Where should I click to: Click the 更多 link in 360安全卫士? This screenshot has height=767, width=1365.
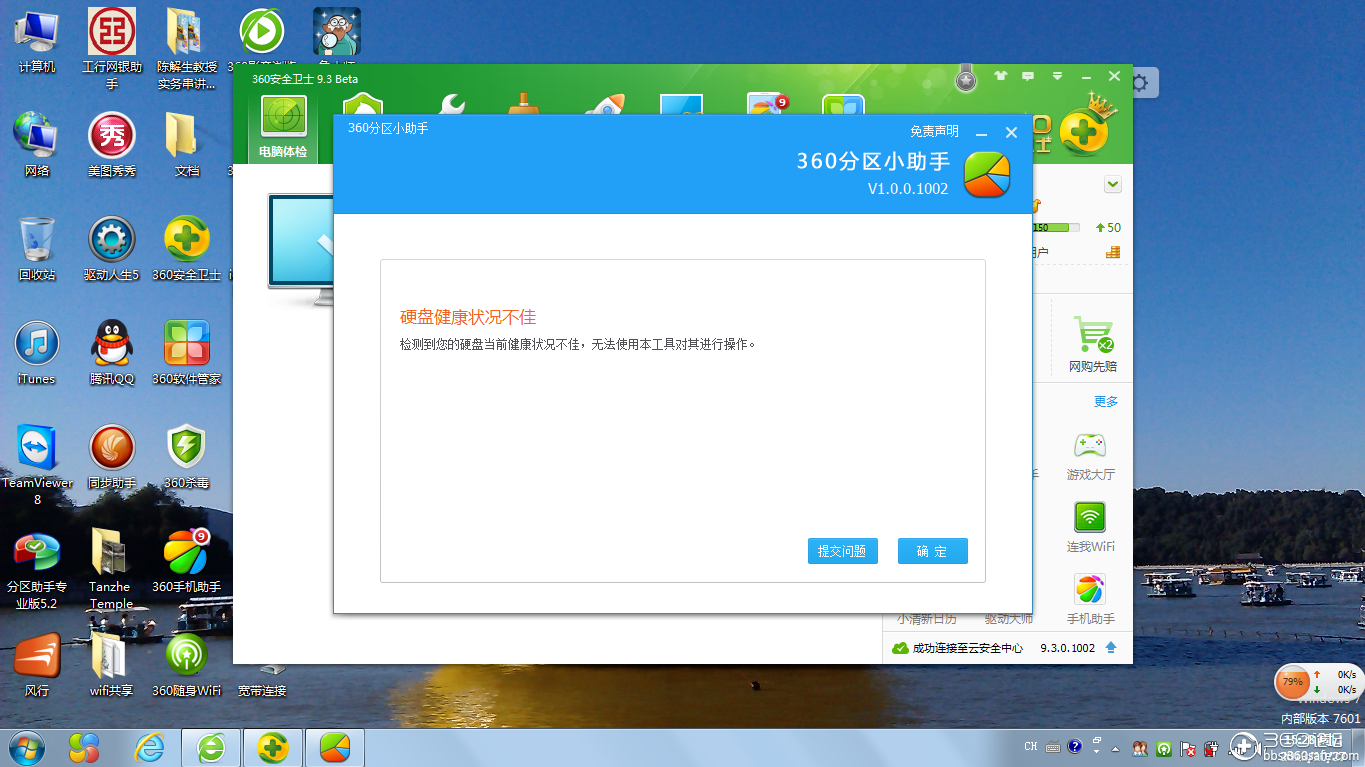(1106, 401)
